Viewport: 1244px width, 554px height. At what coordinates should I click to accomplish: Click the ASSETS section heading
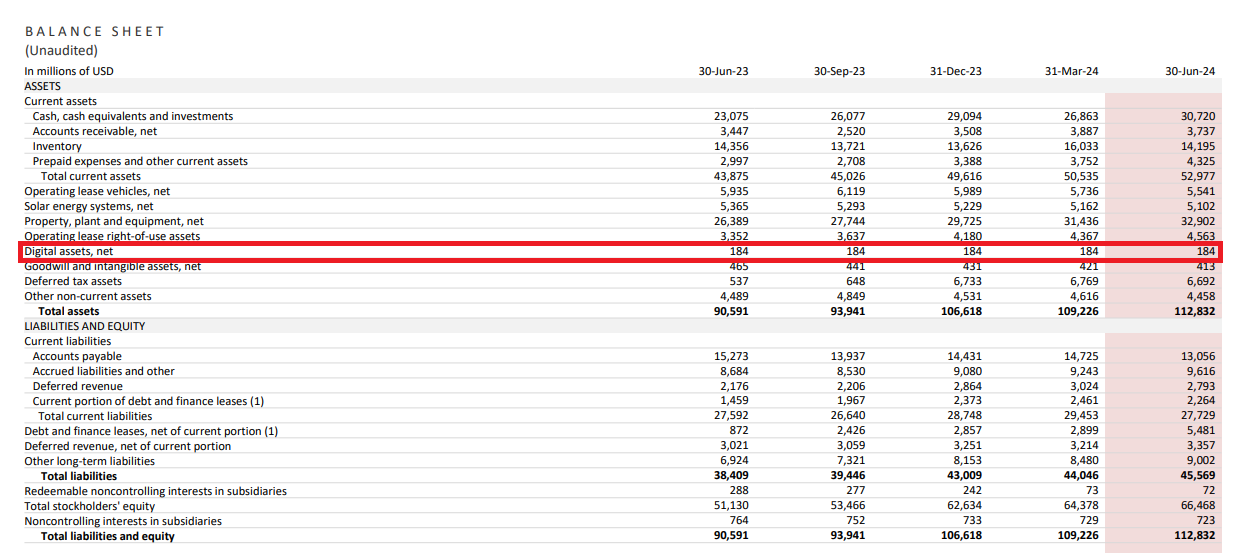click(43, 86)
